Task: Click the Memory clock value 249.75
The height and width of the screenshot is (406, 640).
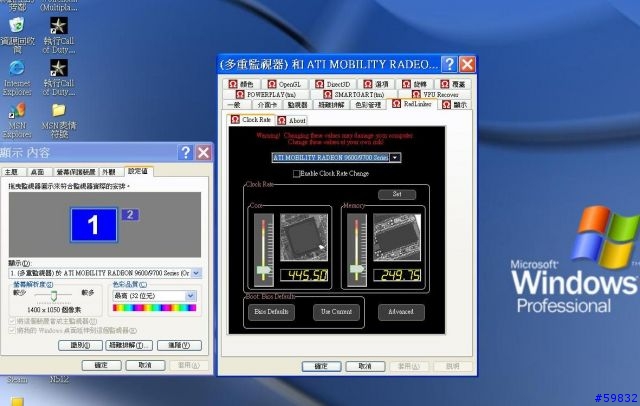Action: pyautogui.click(x=397, y=275)
